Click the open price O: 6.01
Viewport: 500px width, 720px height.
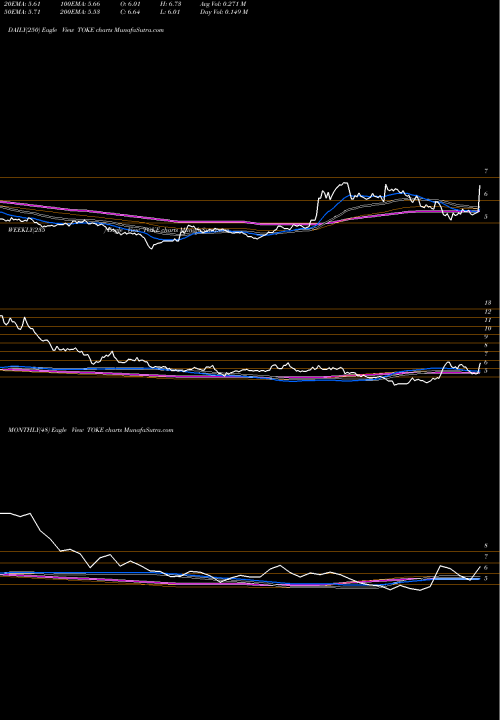point(132,4)
